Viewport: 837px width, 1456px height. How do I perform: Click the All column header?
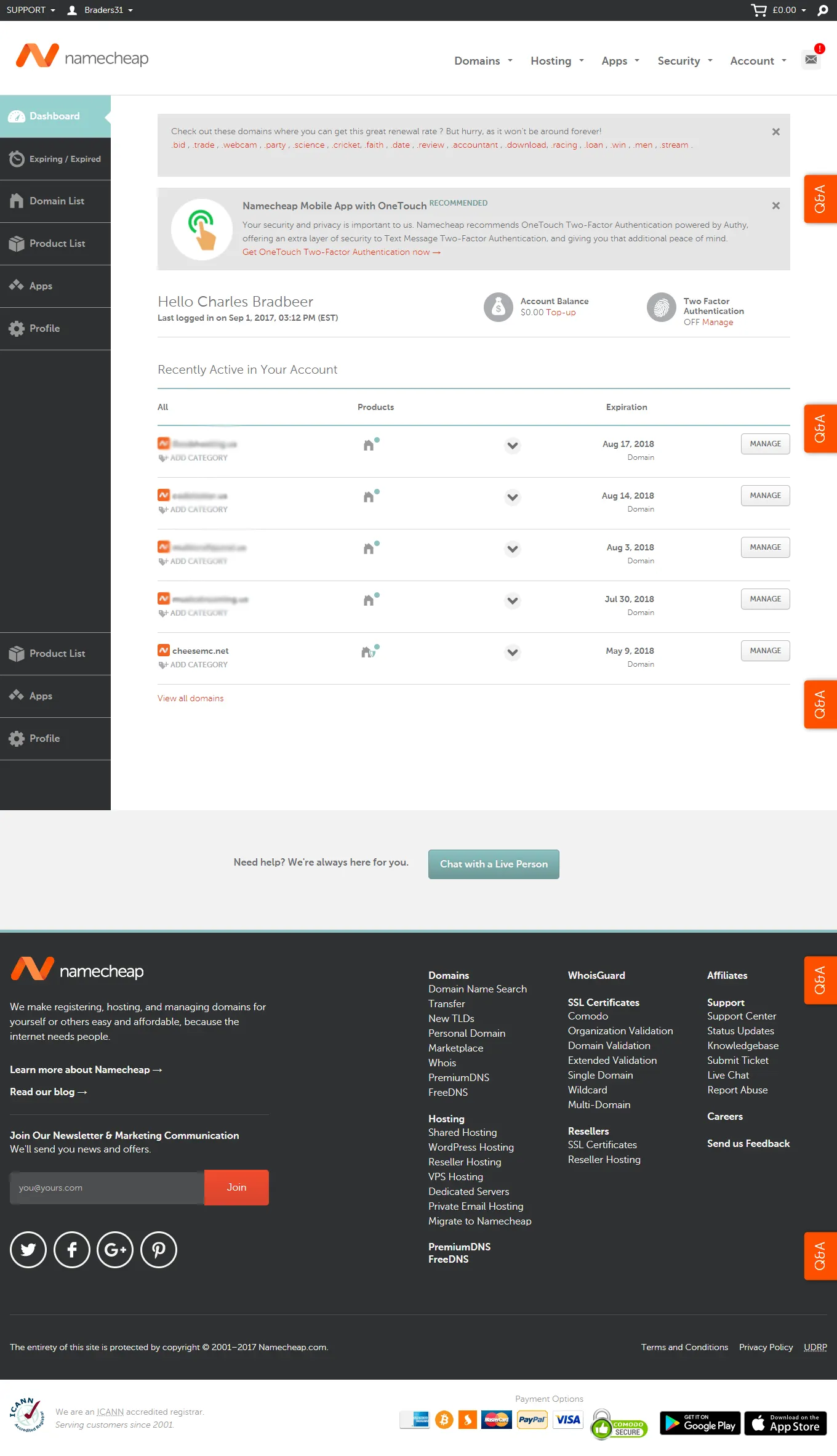click(x=162, y=407)
